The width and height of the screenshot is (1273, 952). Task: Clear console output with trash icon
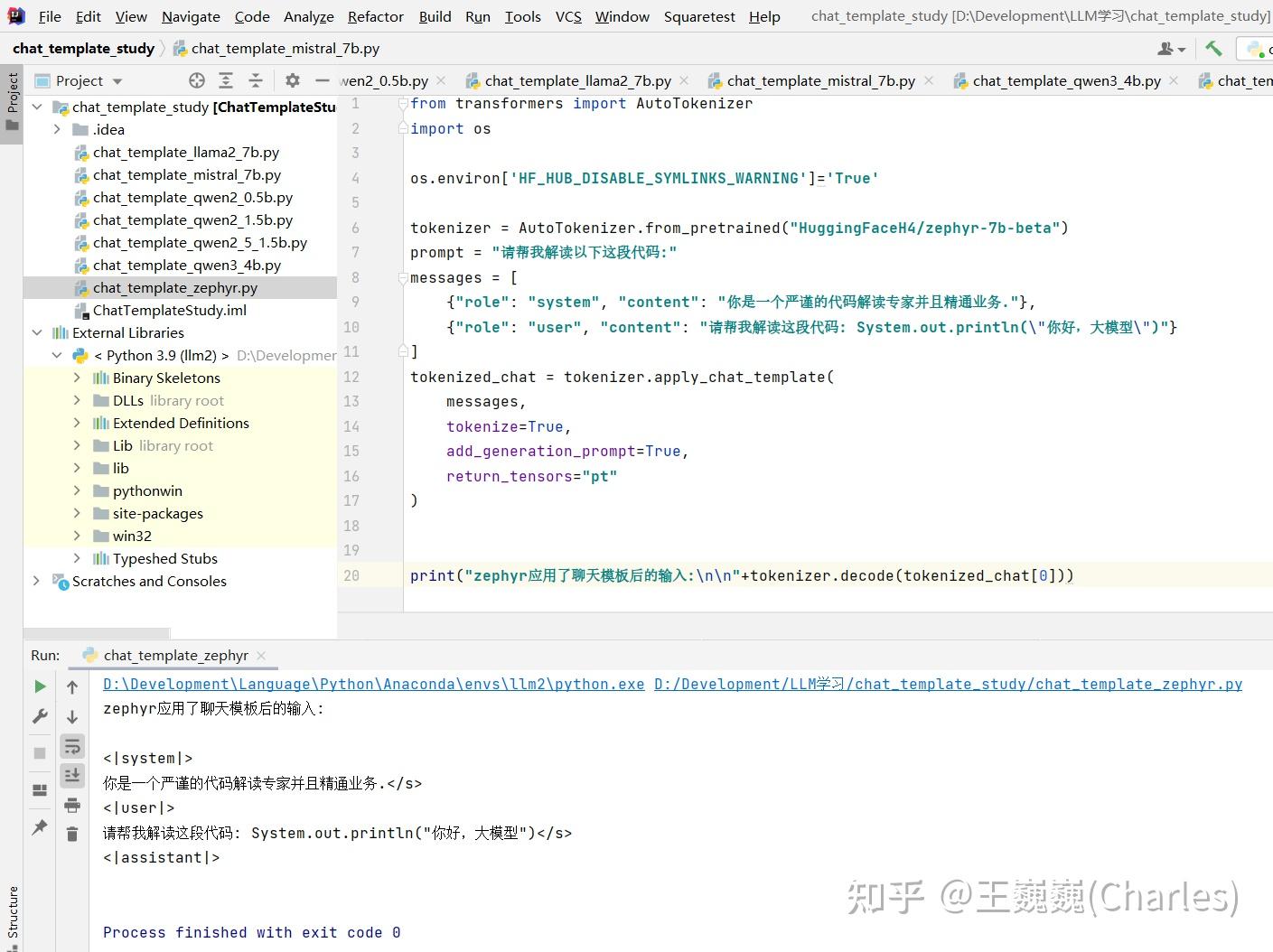pyautogui.click(x=72, y=834)
